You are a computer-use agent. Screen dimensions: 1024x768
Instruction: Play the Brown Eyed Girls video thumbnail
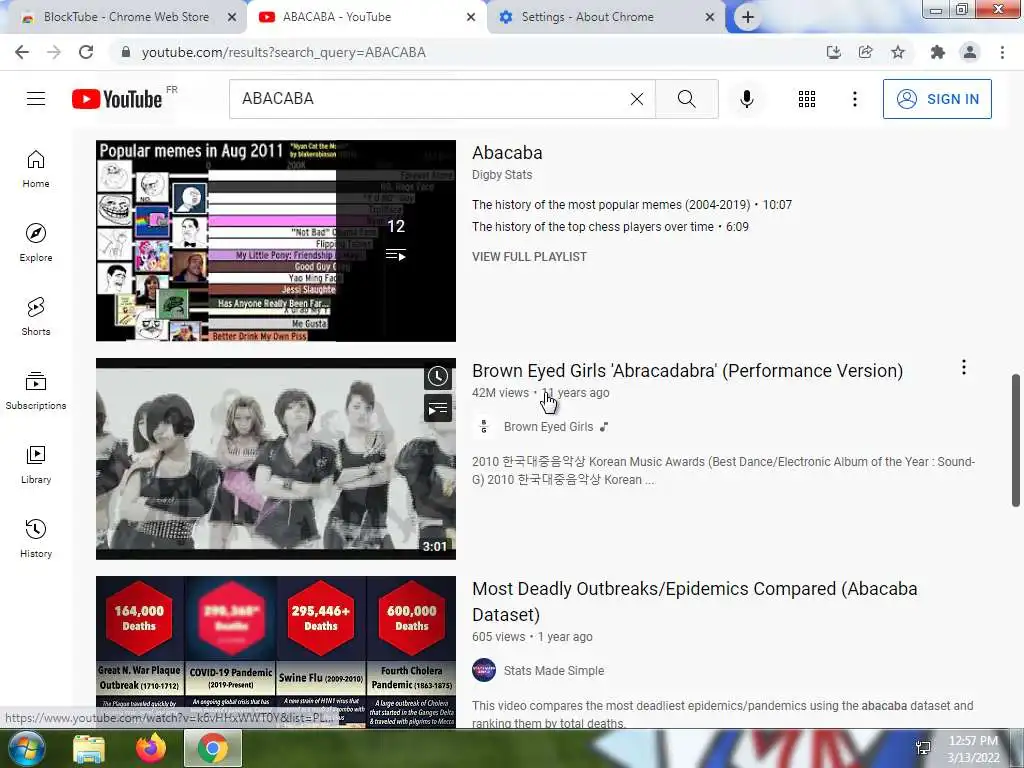coord(276,458)
